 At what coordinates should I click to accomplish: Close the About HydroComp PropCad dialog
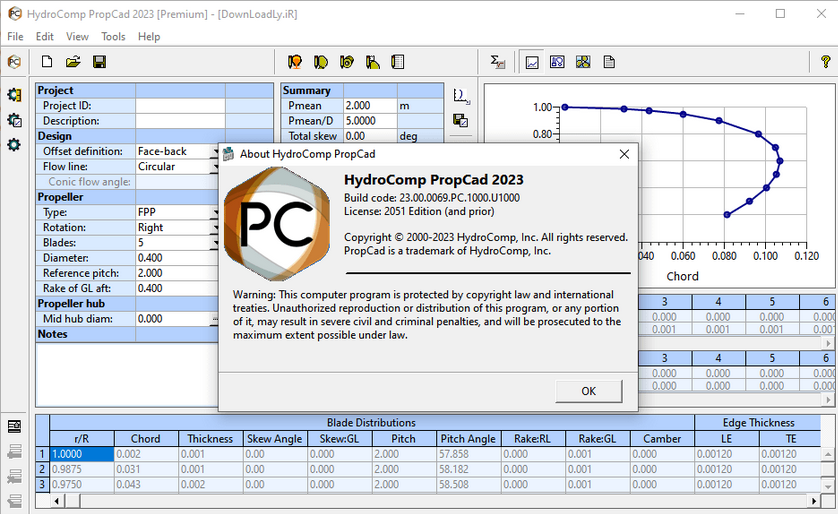624,154
